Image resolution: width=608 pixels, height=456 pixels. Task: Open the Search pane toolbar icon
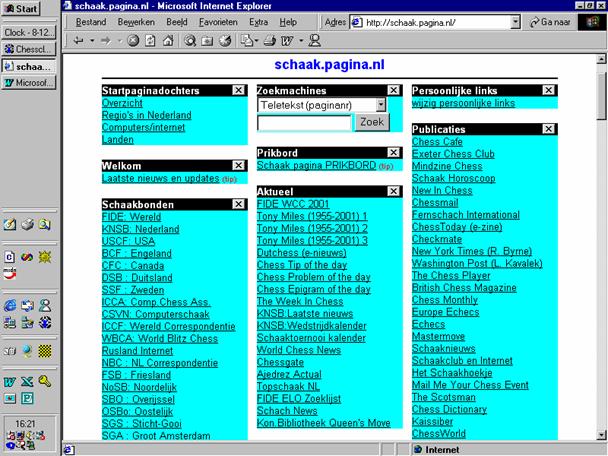point(190,41)
